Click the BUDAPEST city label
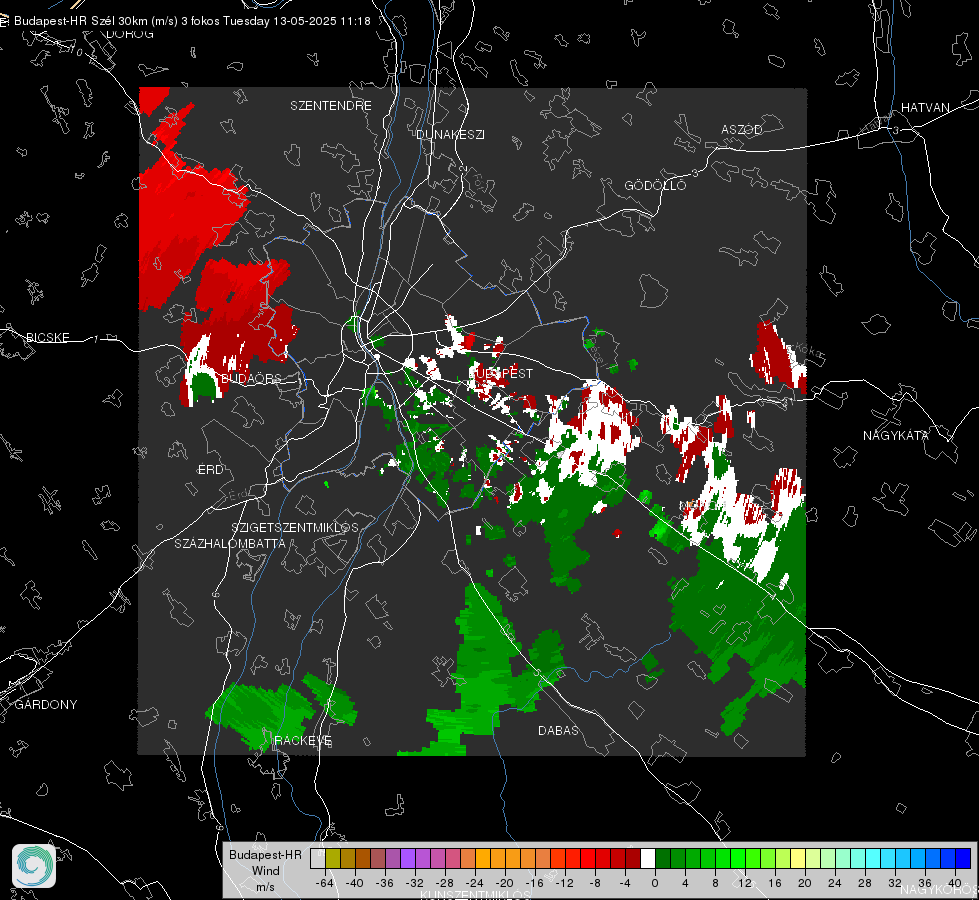The height and width of the screenshot is (900, 979). point(501,373)
